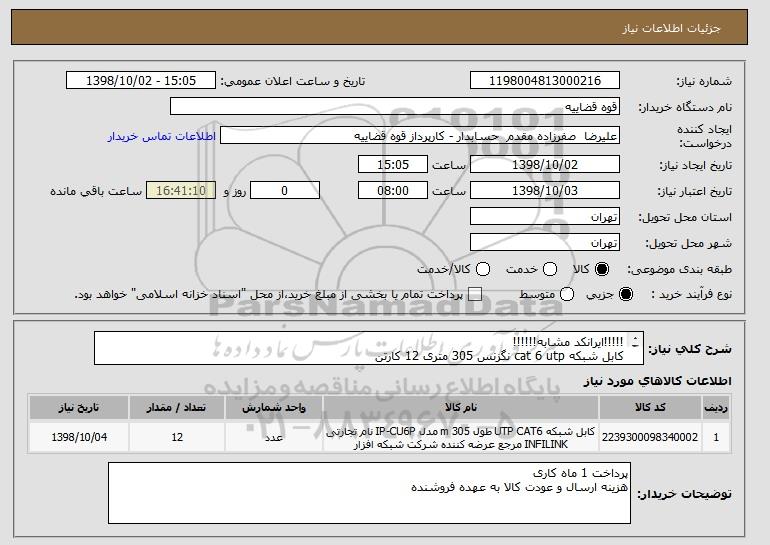Click the تعداد / مقدار column header
770x545 pixels.
tap(177, 408)
